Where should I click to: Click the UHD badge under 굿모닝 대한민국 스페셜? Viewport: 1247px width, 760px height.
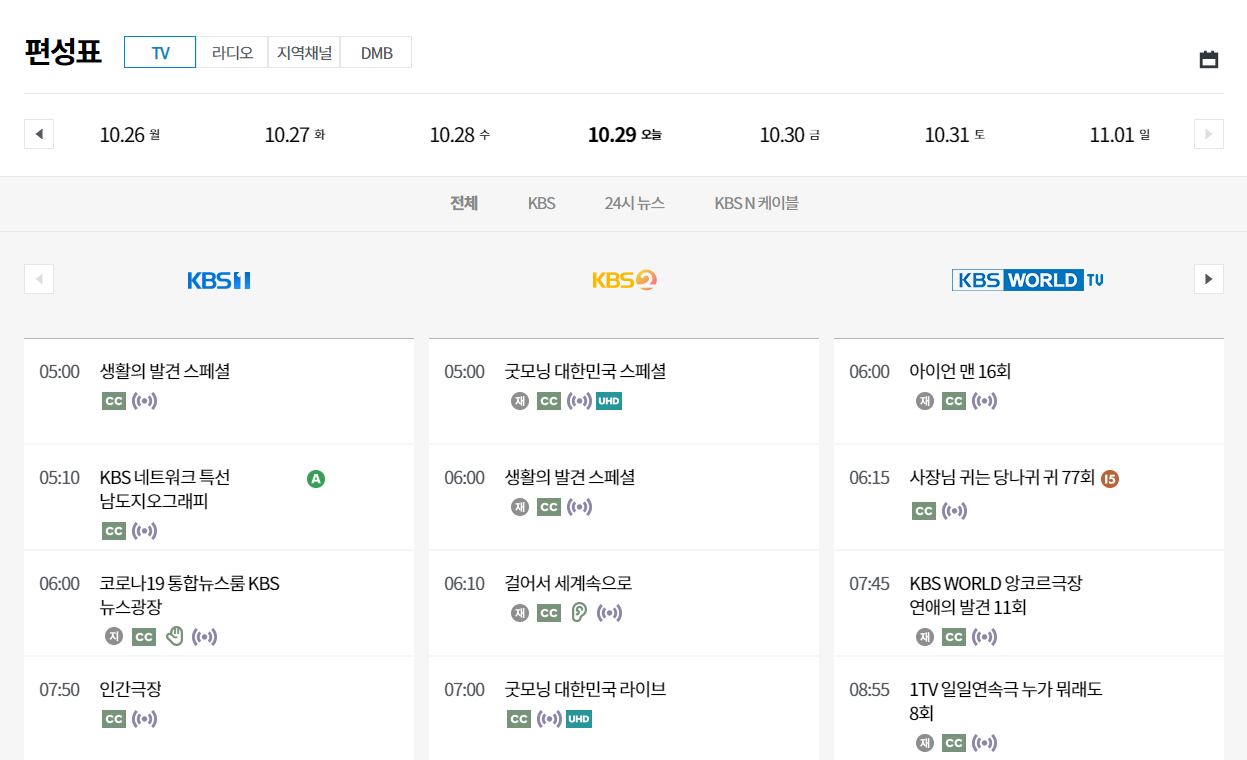(x=609, y=401)
